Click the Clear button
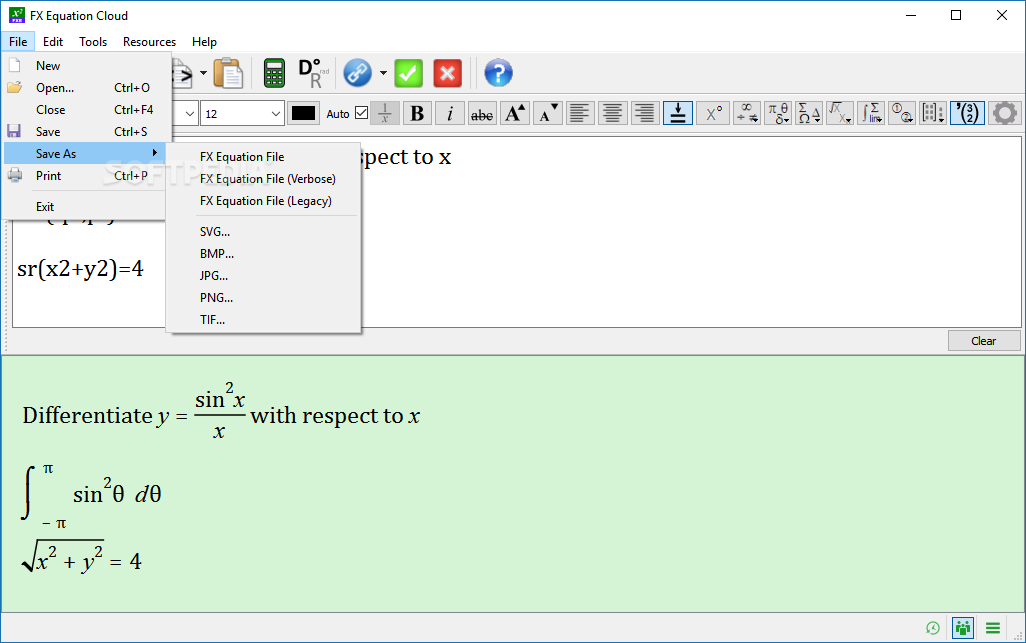1026x643 pixels. [983, 341]
